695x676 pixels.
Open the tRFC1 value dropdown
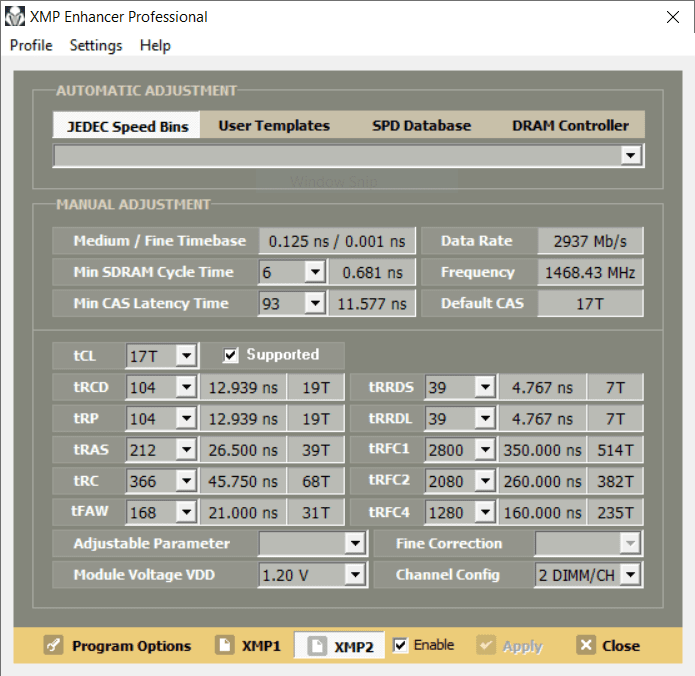[485, 450]
